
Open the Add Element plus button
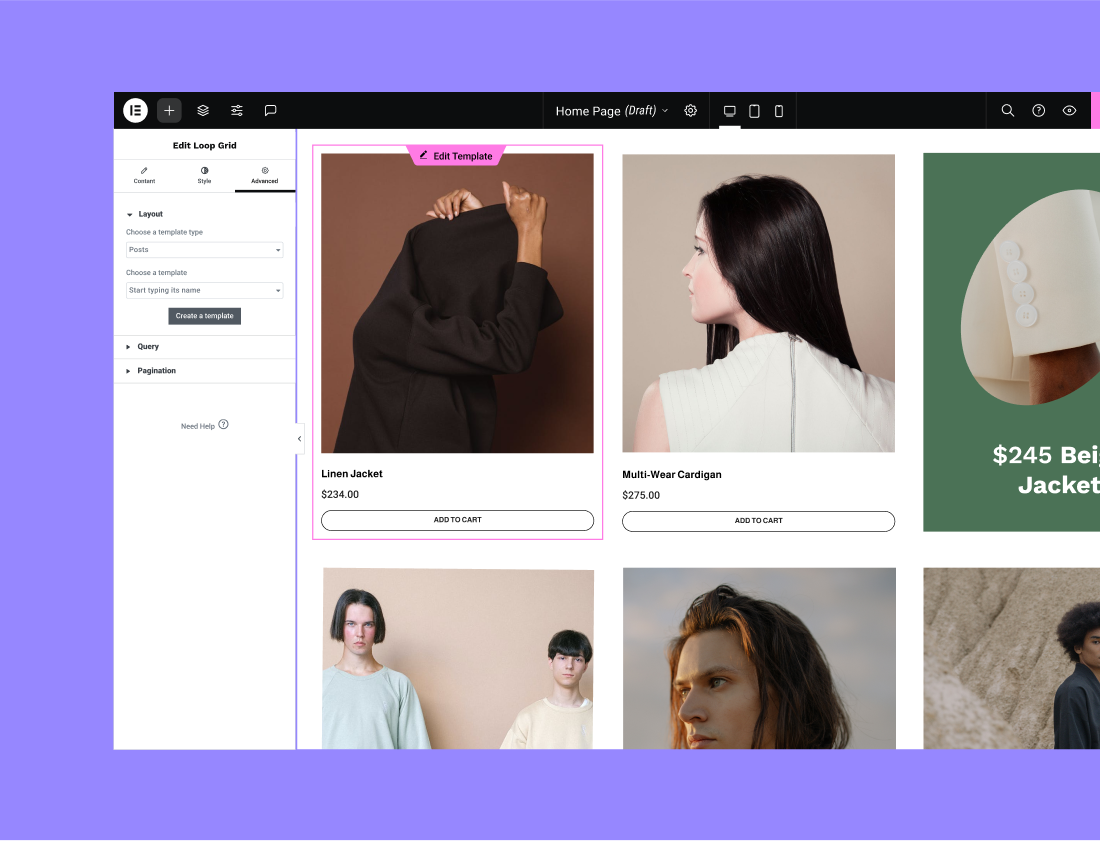click(169, 111)
